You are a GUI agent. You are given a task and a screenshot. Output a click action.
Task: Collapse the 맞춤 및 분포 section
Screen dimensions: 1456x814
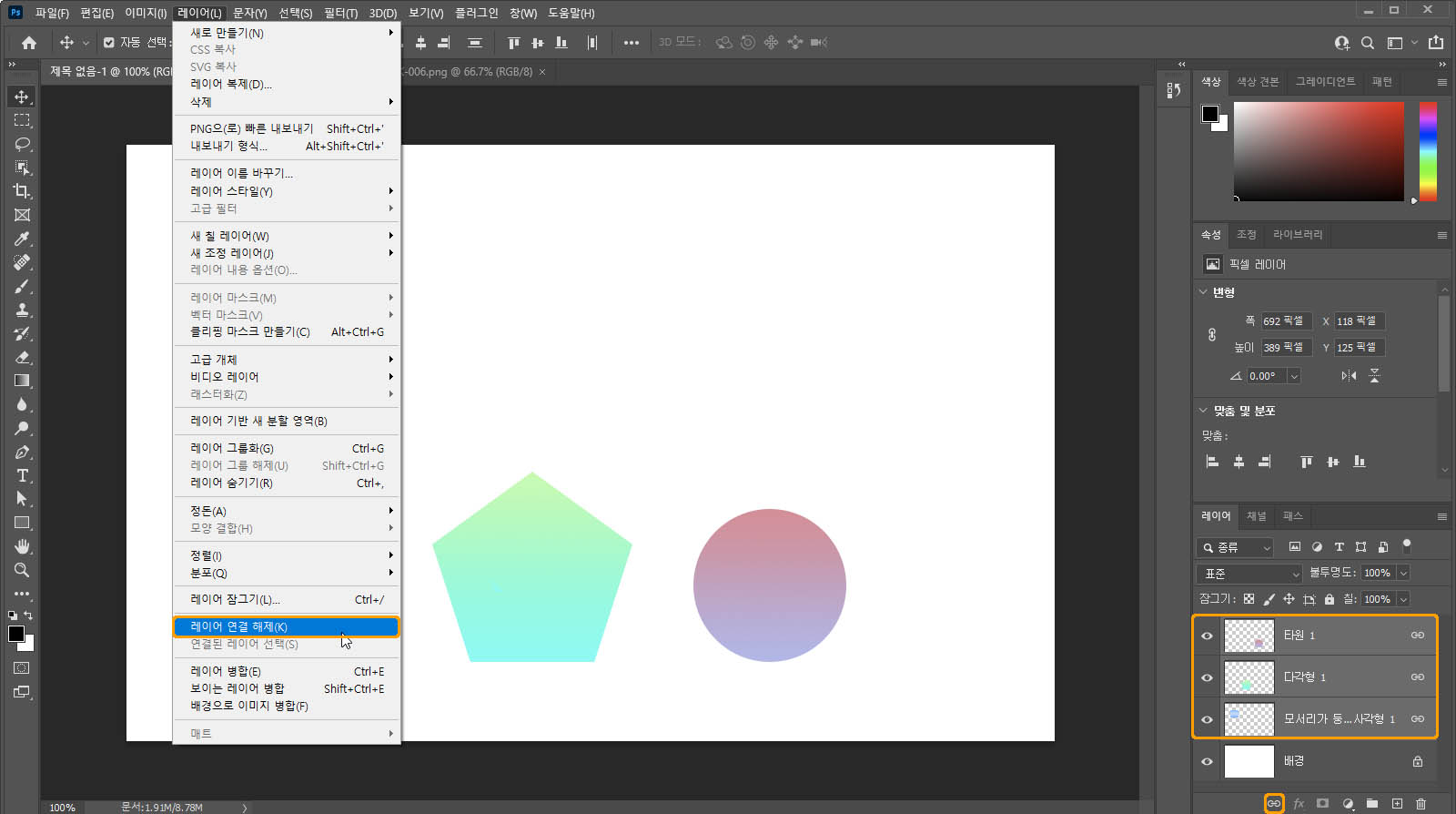pyautogui.click(x=1203, y=411)
